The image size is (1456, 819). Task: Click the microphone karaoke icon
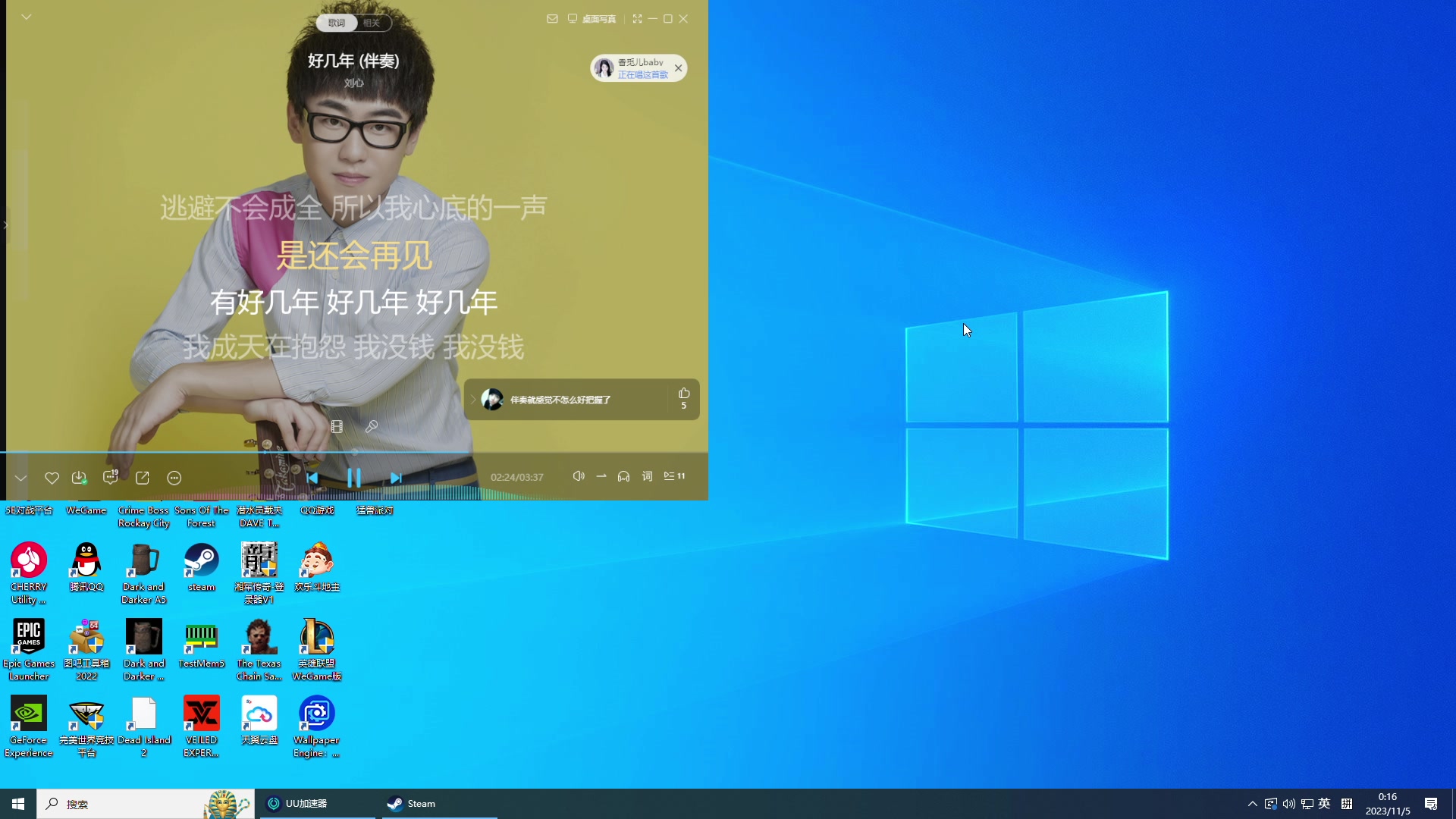372,427
